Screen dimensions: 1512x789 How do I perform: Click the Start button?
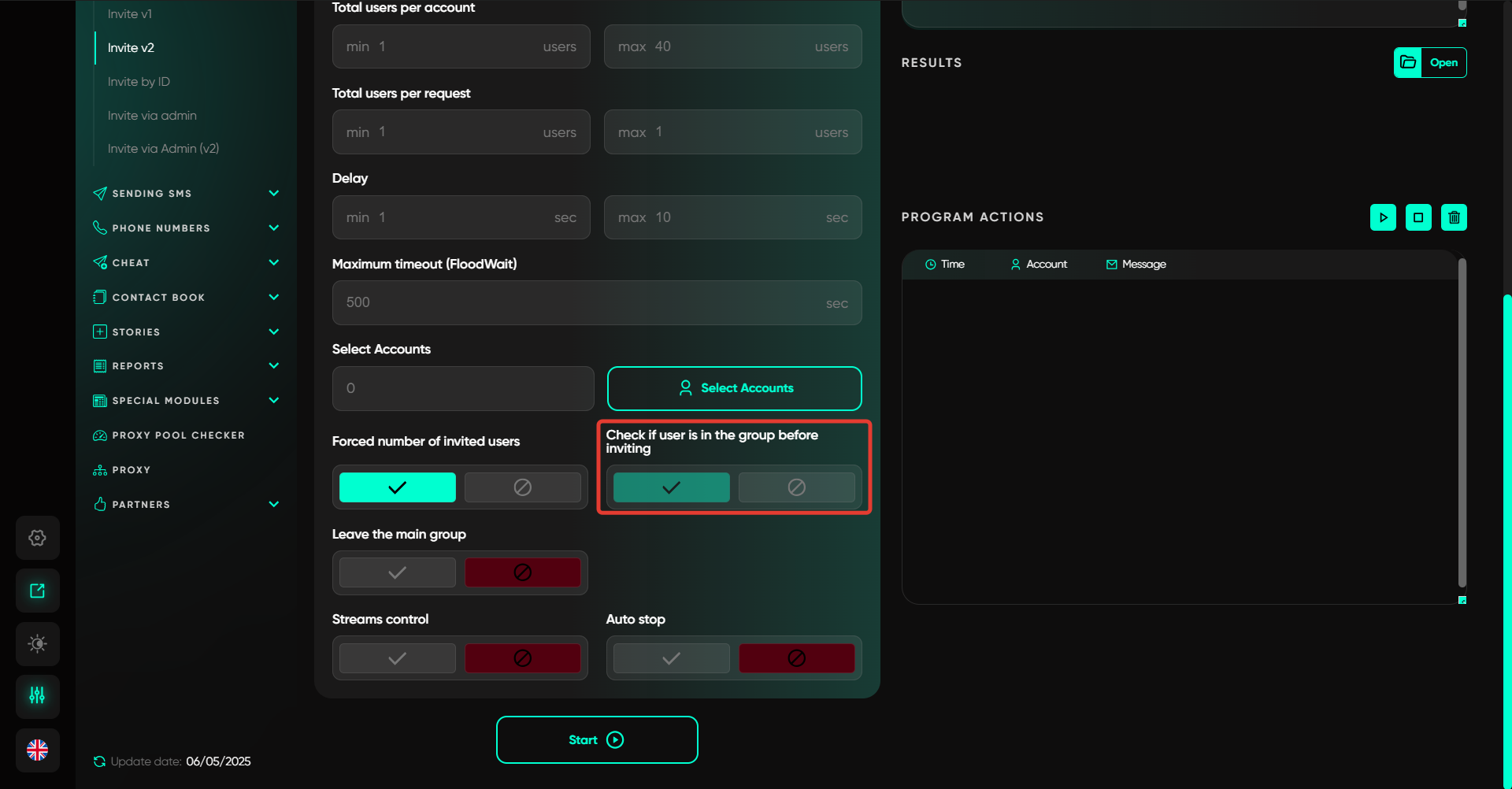(596, 739)
